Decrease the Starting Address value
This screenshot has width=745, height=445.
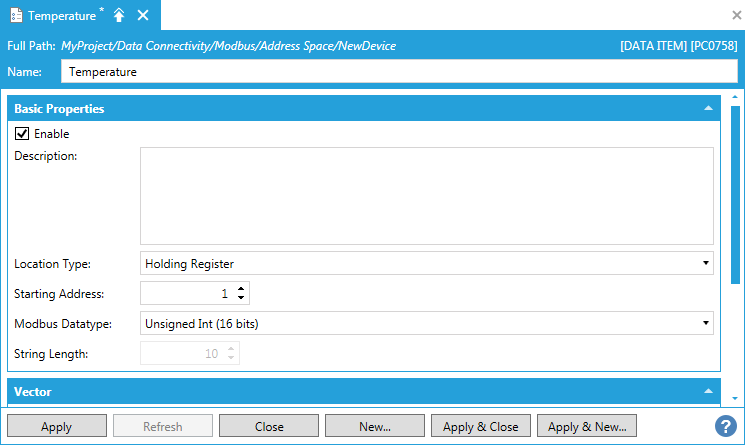coord(241,298)
